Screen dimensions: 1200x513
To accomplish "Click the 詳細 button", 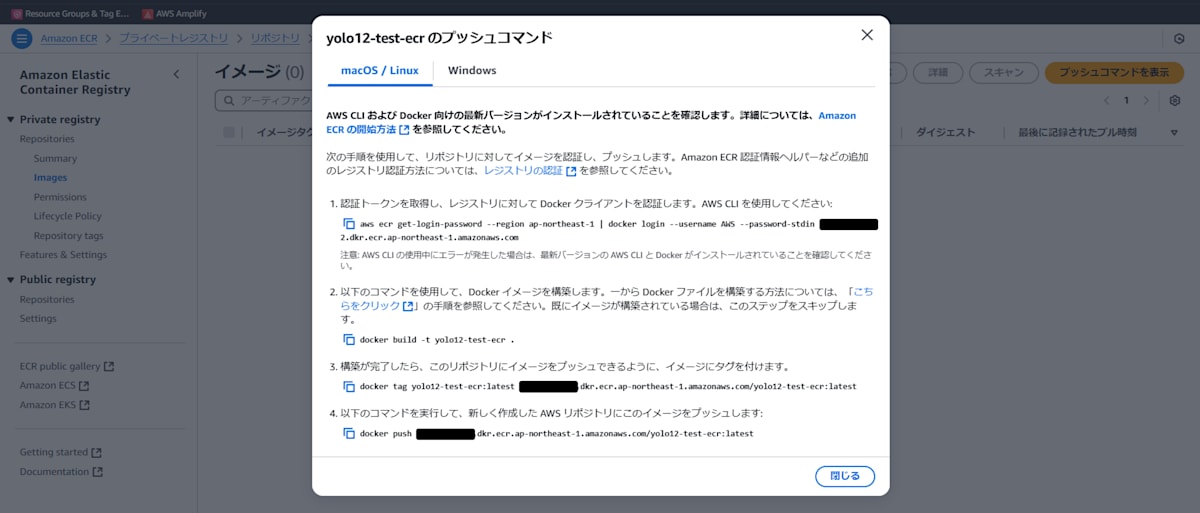I will 938,72.
